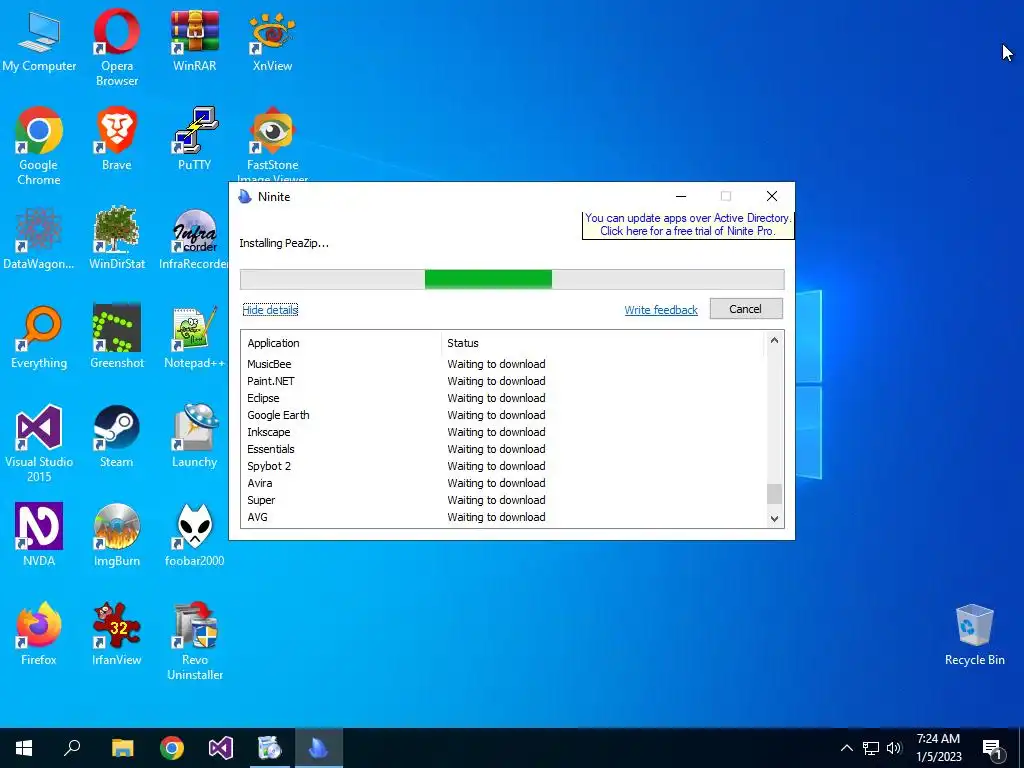
Task: Select the AVG row
Action: pos(504,517)
